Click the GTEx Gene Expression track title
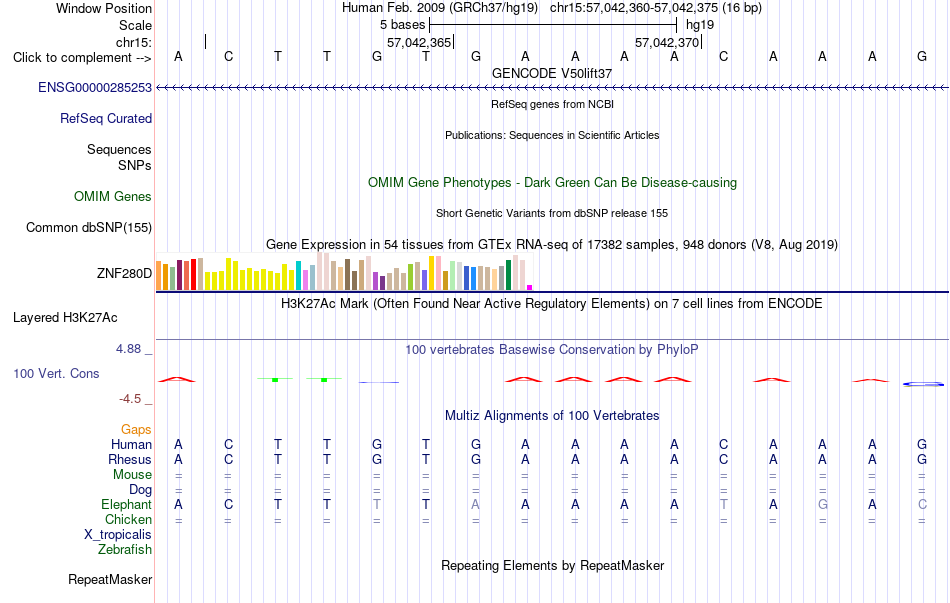The image size is (950, 603). tap(552, 244)
